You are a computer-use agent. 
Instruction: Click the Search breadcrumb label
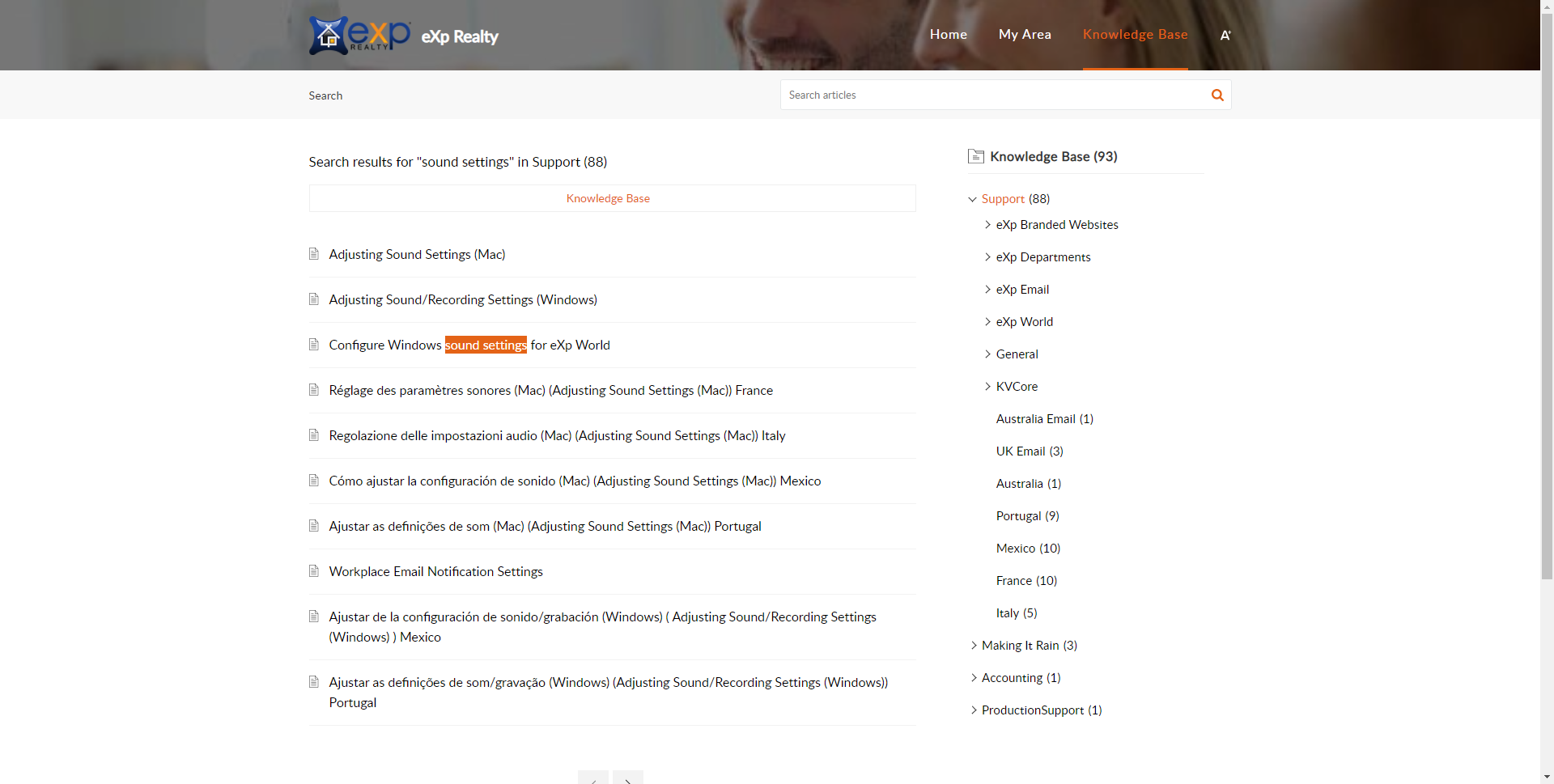(325, 95)
